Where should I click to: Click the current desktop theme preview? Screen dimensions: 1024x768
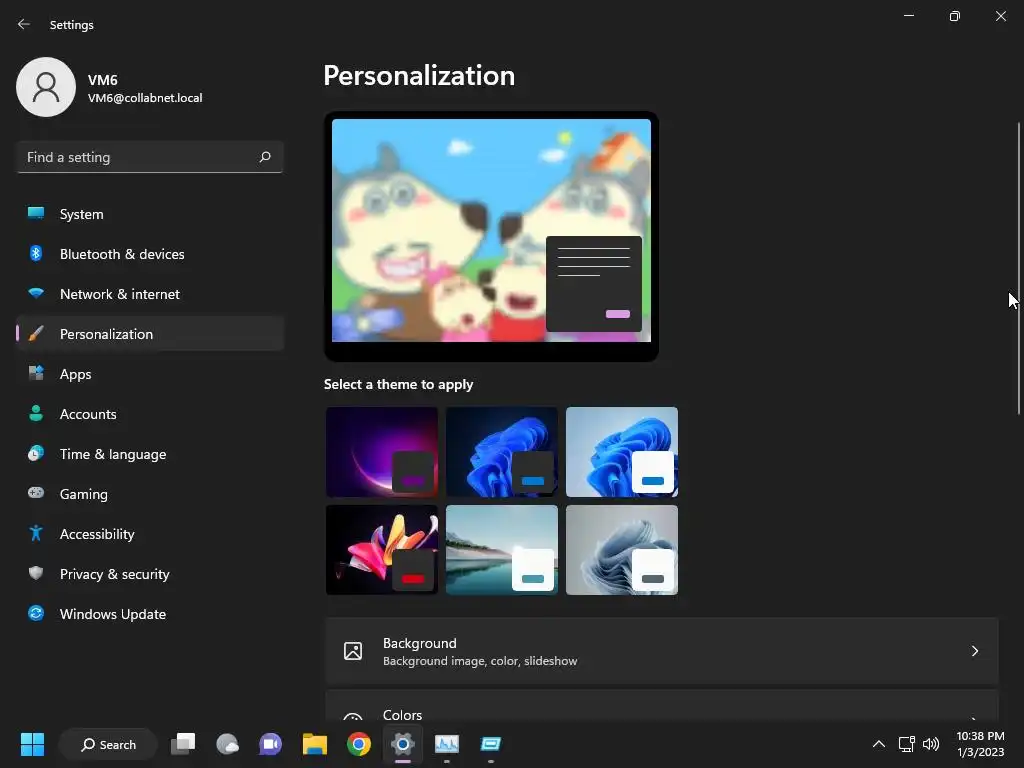click(x=491, y=236)
